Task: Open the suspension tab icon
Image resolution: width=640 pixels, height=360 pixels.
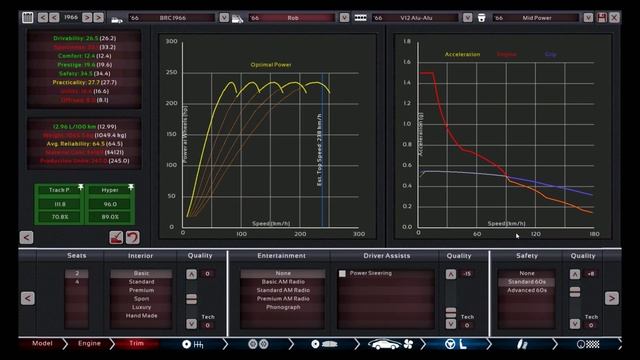Action: 522,344
